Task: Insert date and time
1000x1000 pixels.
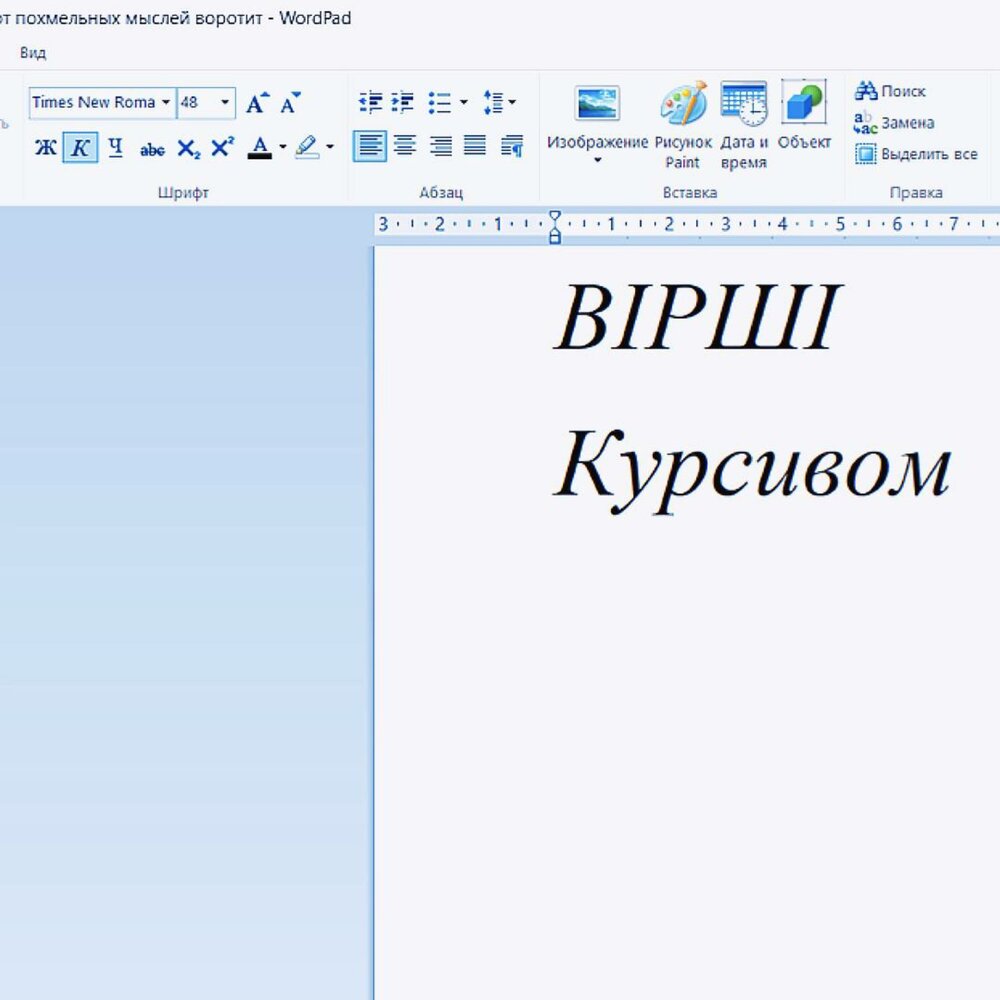Action: 743,125
